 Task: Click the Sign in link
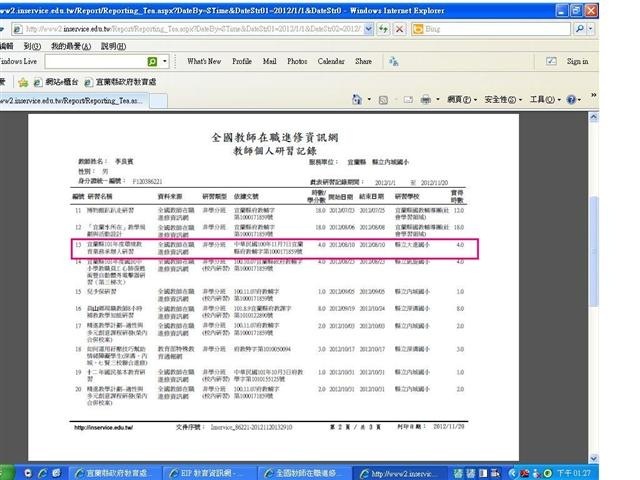(577, 62)
